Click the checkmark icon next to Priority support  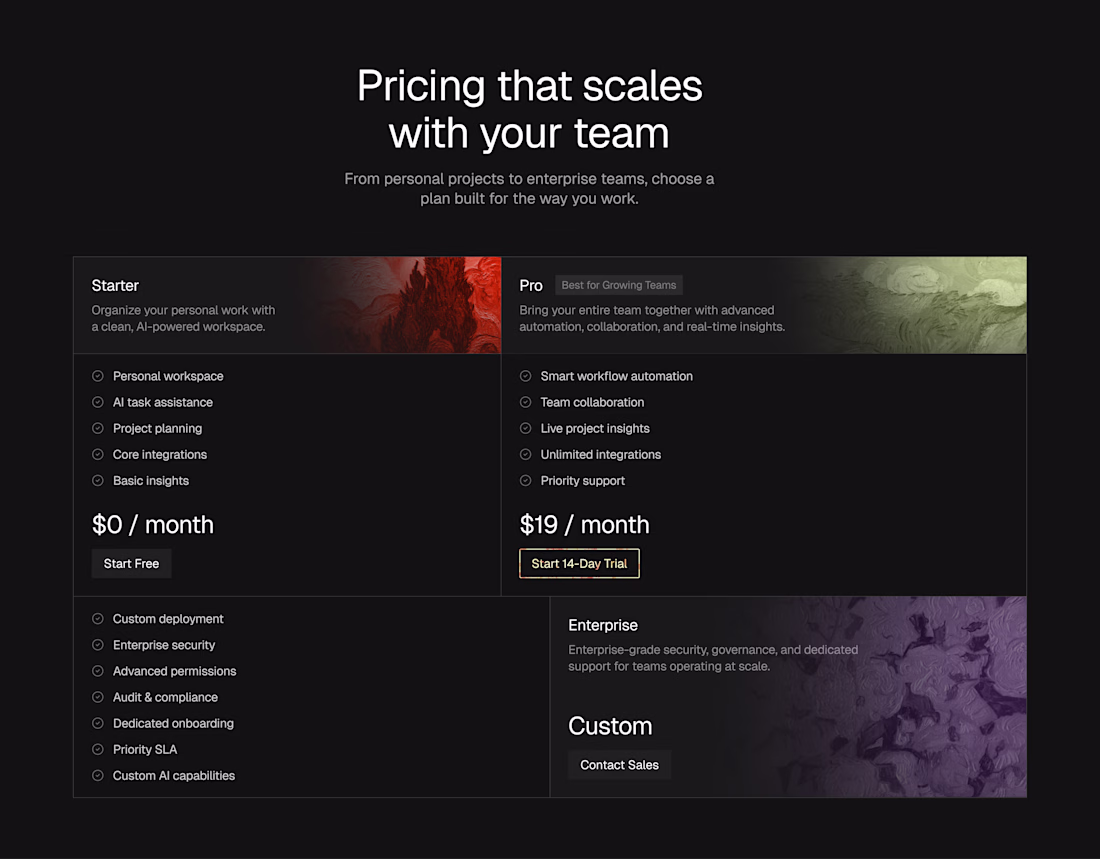[525, 481]
